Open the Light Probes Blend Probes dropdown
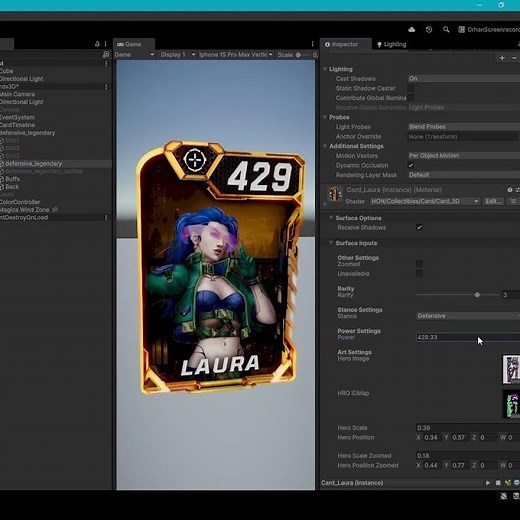The width and height of the screenshot is (520, 520). (x=464, y=127)
